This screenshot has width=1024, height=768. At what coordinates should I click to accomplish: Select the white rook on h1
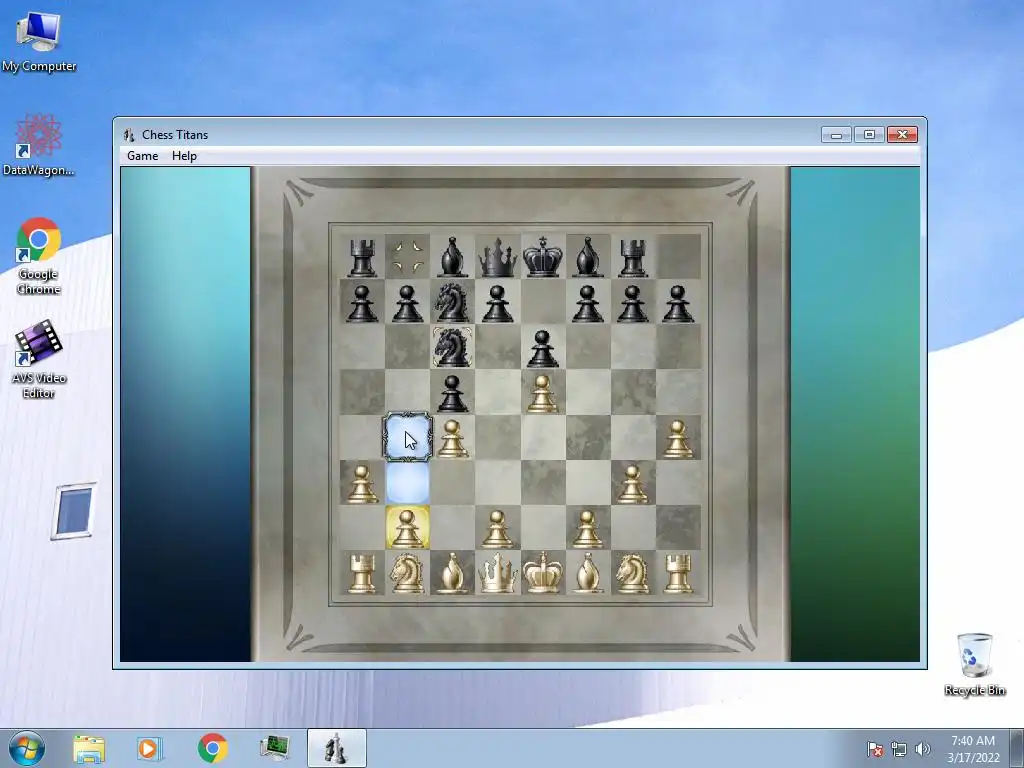click(678, 574)
